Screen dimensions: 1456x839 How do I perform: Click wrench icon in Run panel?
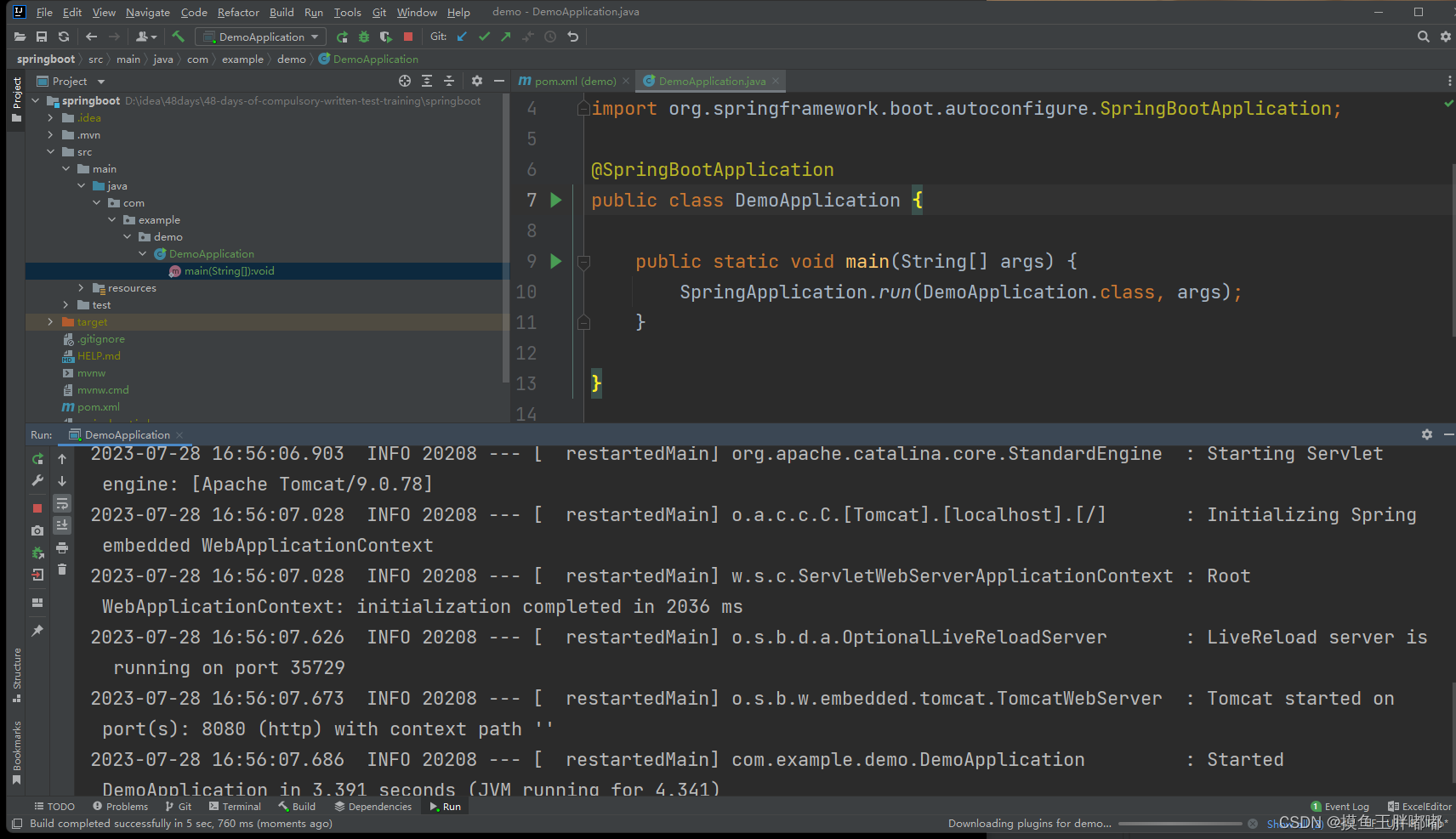pos(37,480)
